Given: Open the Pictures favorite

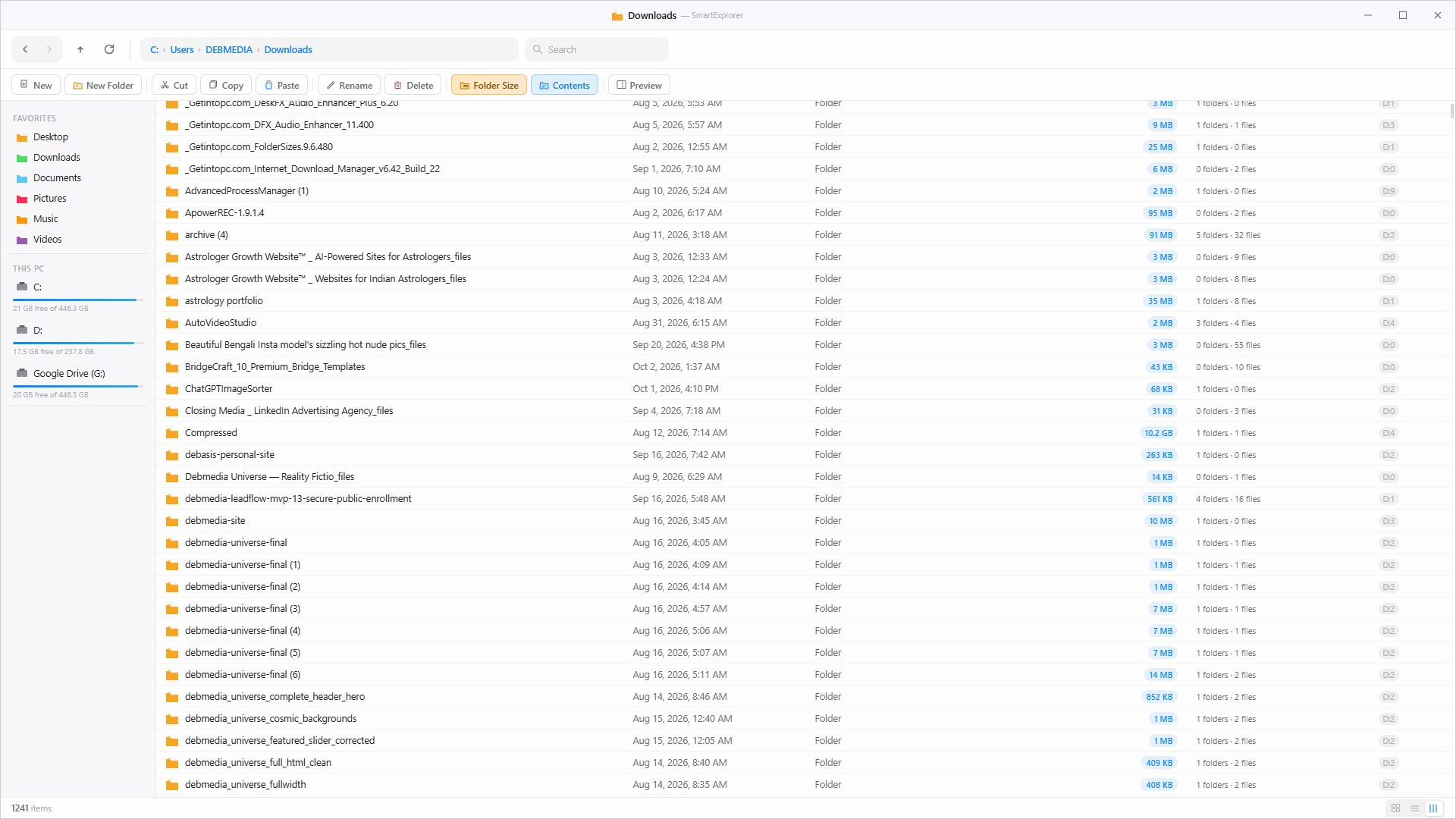Looking at the screenshot, I should (77, 199).
